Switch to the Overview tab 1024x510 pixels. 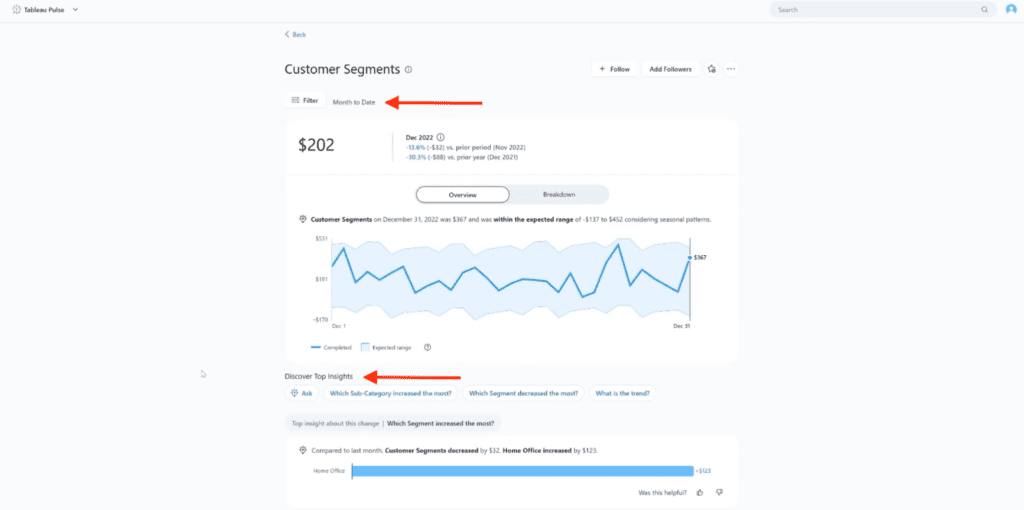[462, 195]
